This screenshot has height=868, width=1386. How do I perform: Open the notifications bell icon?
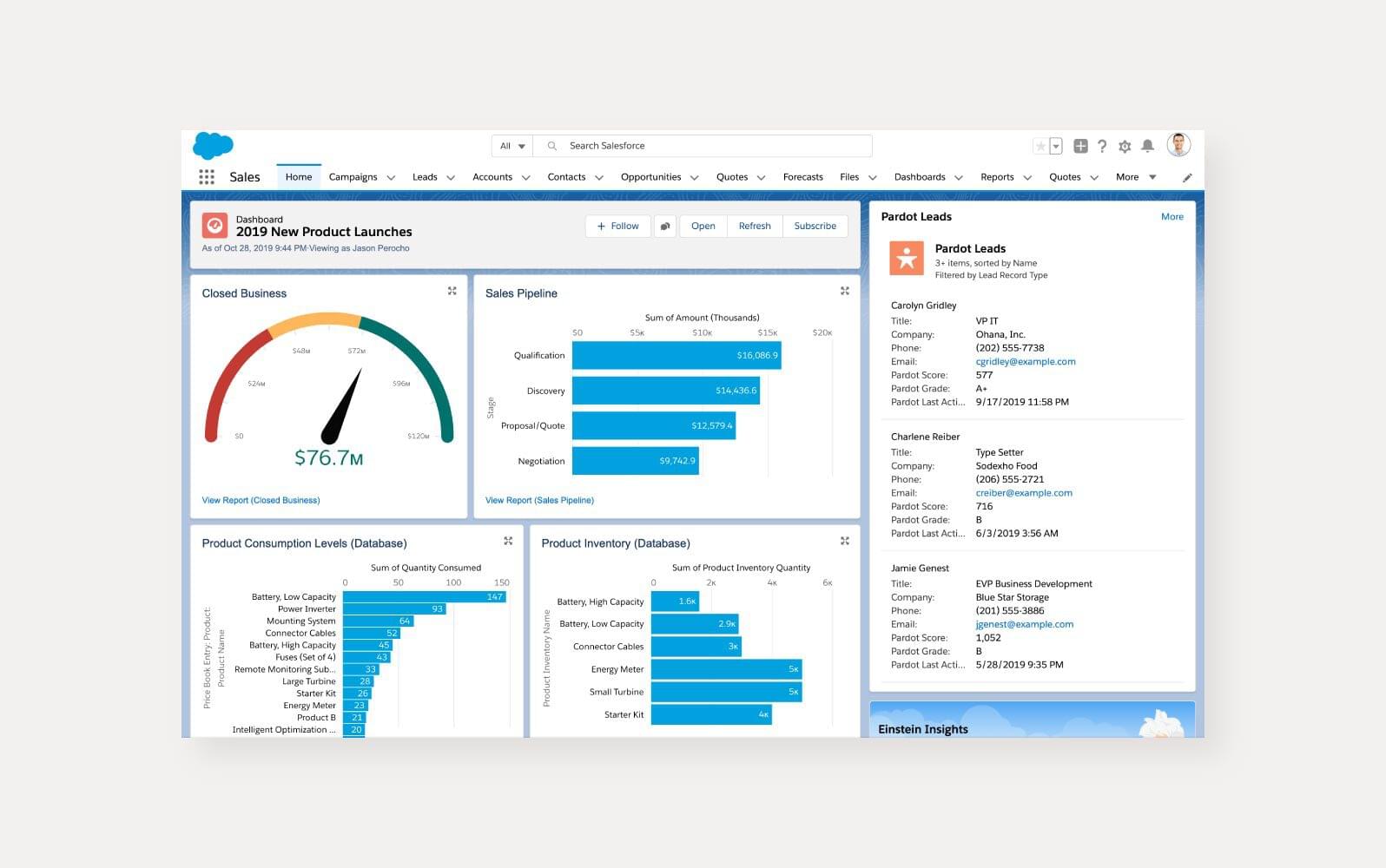1147,146
